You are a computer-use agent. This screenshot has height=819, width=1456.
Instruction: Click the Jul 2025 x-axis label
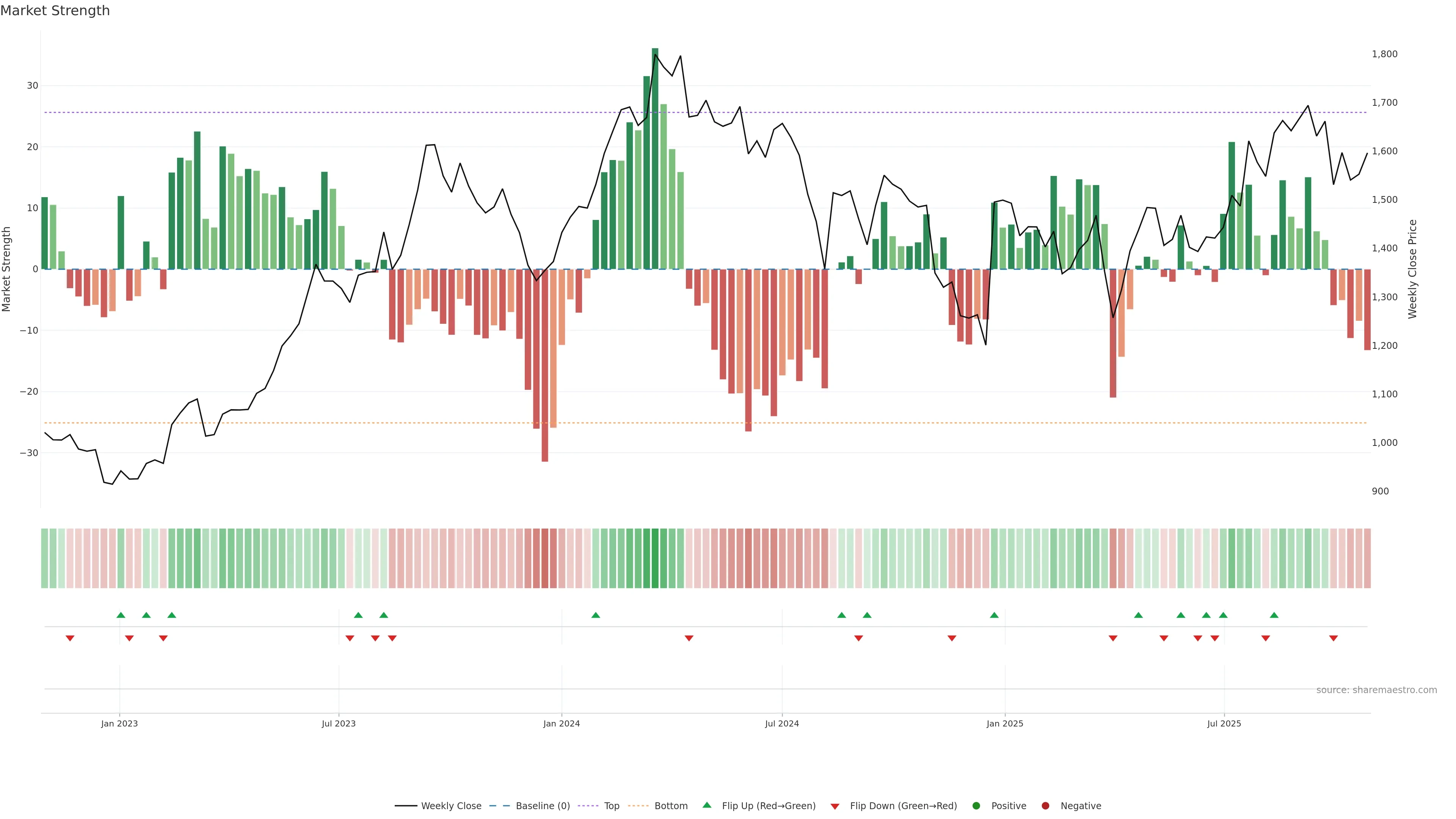pyautogui.click(x=1224, y=723)
